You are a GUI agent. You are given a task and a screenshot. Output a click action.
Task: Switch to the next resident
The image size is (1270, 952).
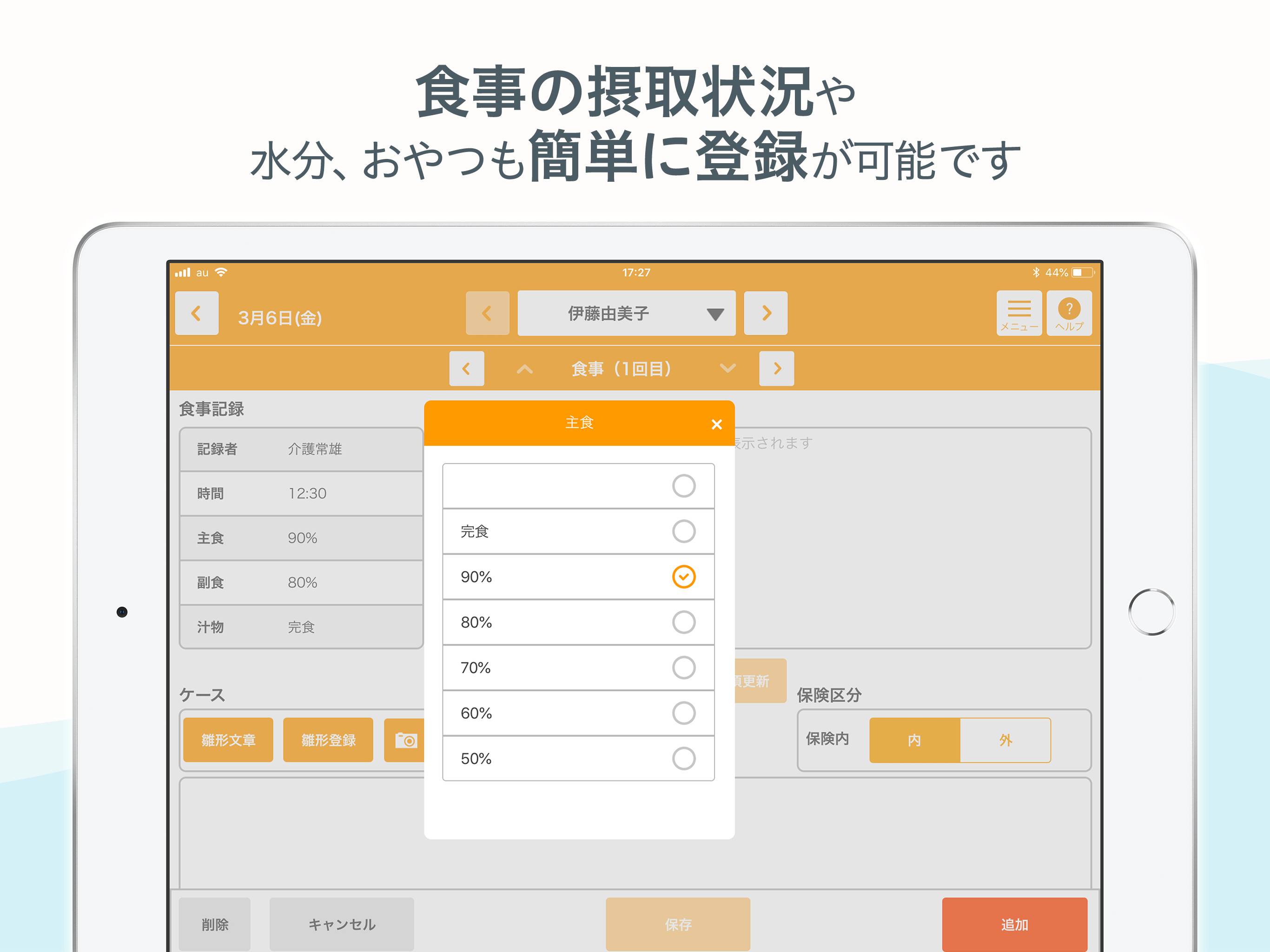(766, 313)
